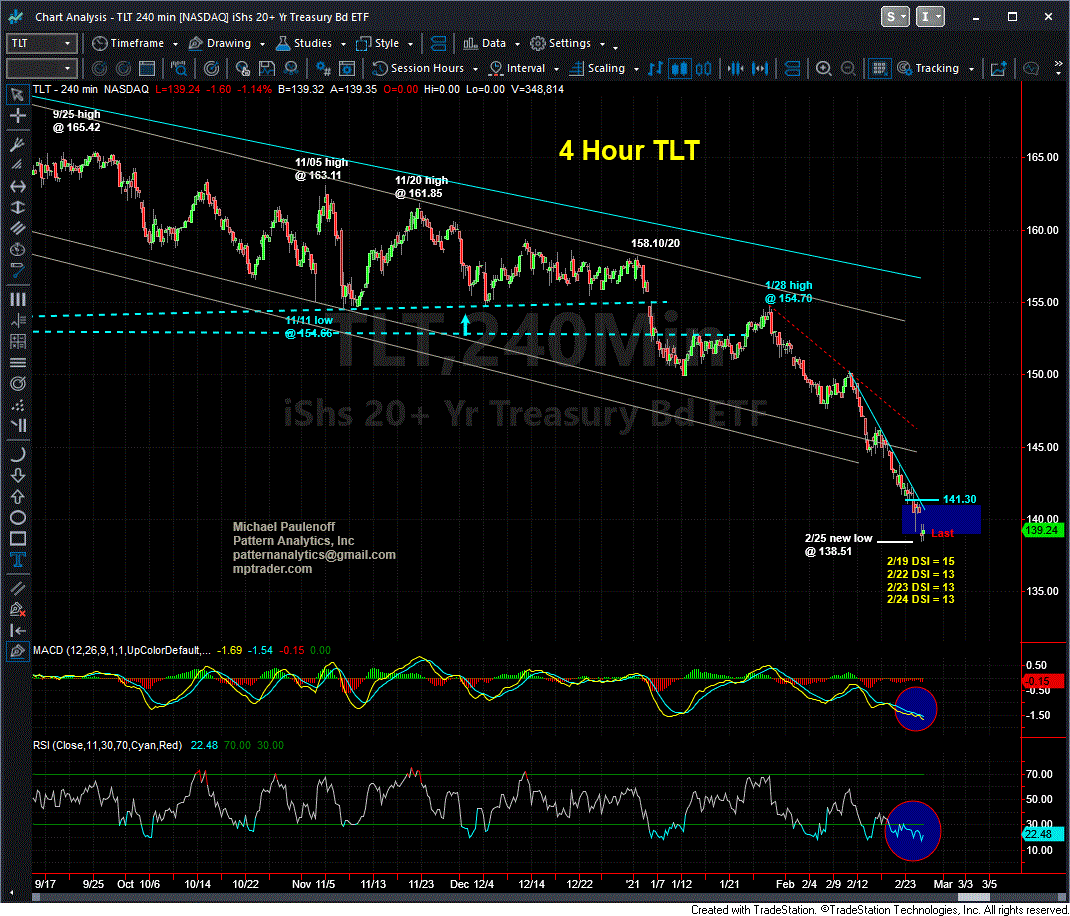This screenshot has width=1070, height=916.
Task: Click the '141.30' level label
Action: [959, 500]
